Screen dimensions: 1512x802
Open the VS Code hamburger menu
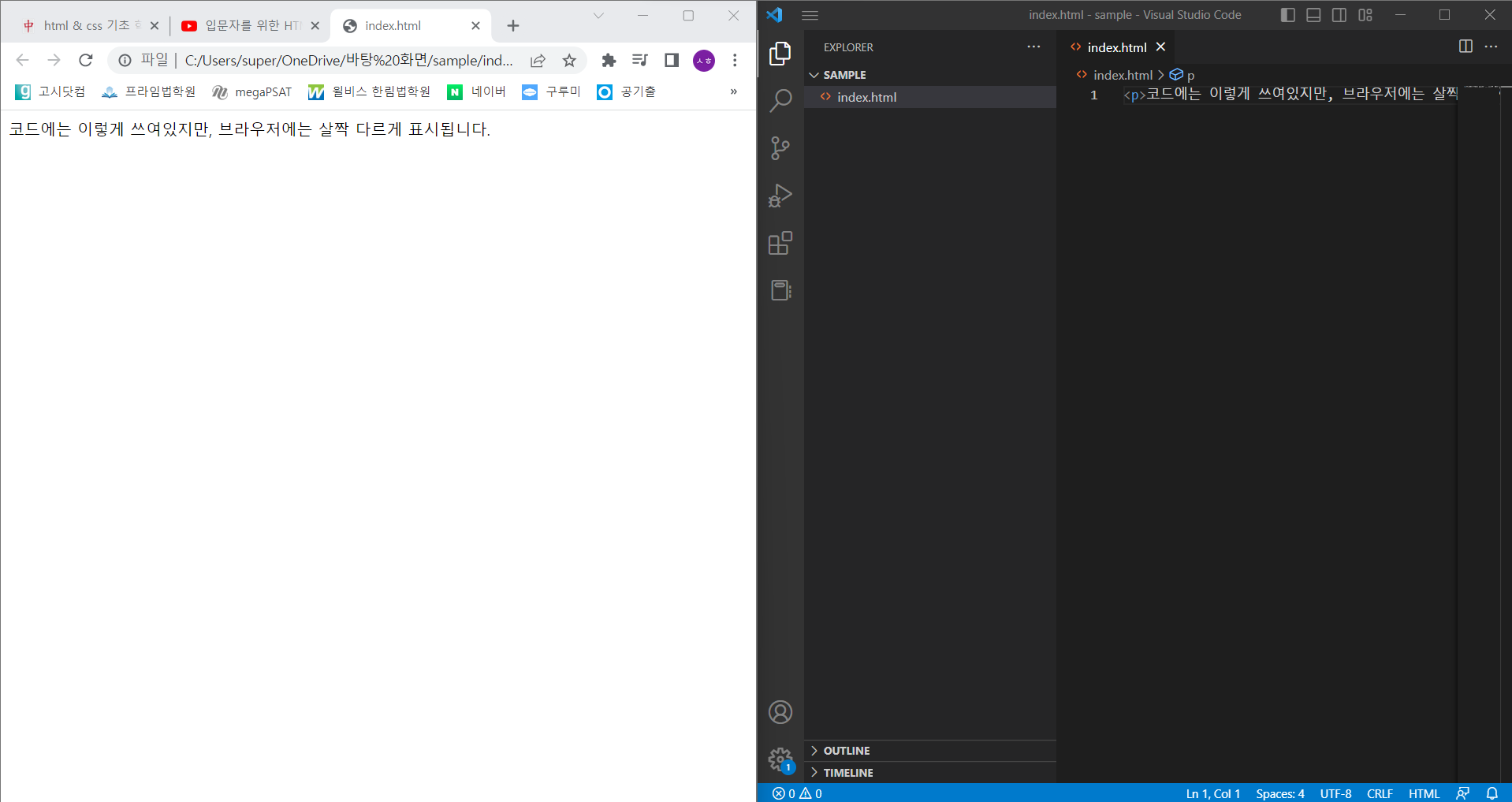(x=810, y=14)
